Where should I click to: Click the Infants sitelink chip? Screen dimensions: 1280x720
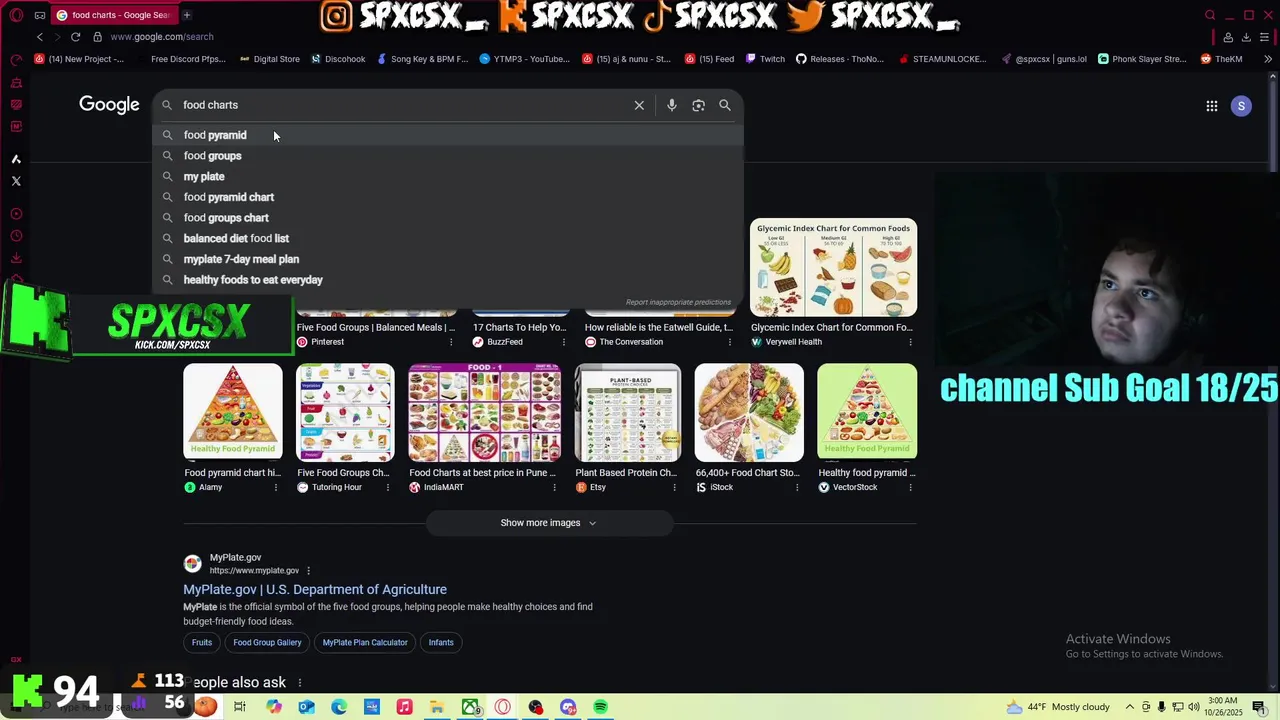coord(441,642)
